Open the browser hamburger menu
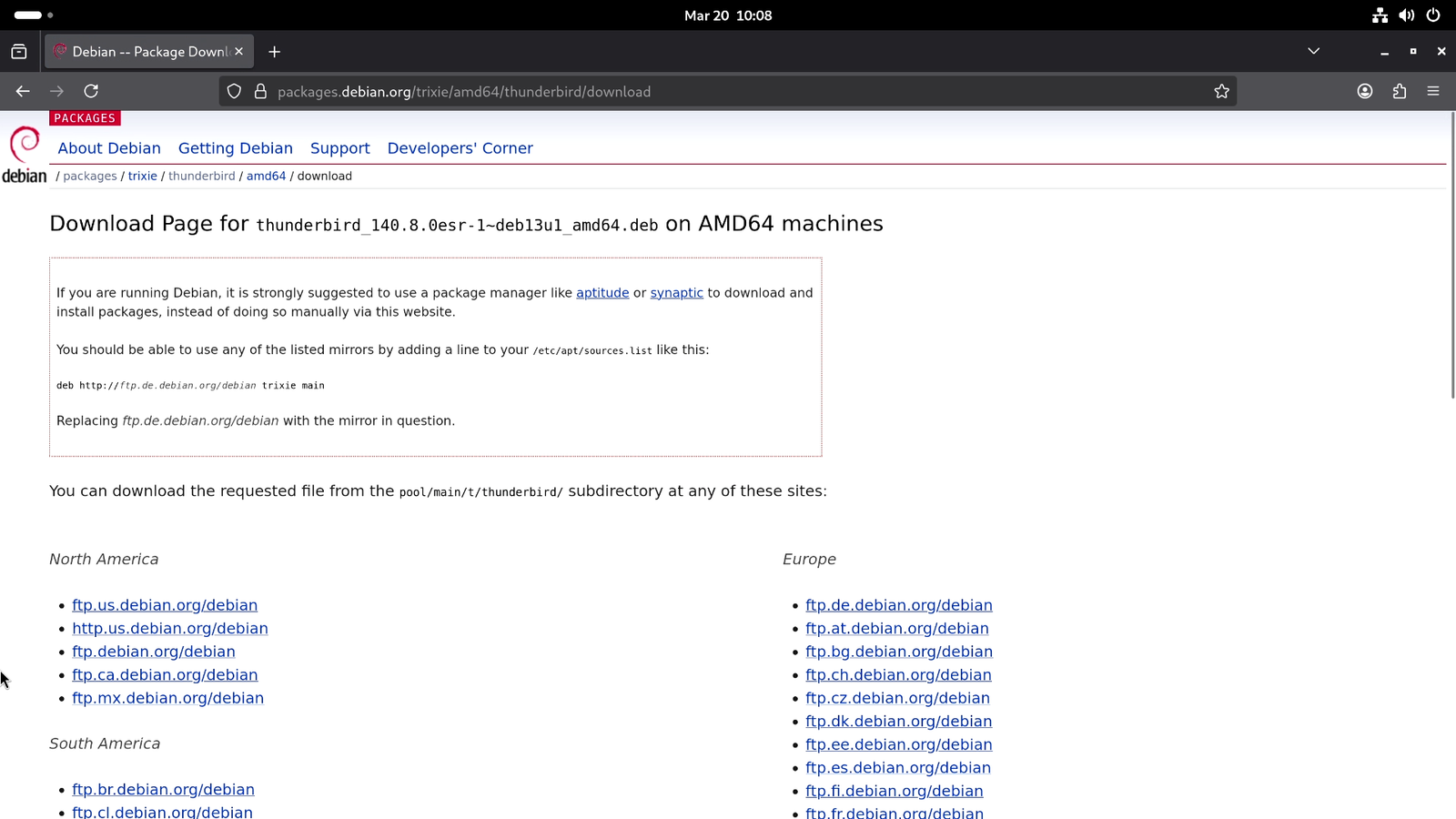The height and width of the screenshot is (819, 1456). (1433, 91)
